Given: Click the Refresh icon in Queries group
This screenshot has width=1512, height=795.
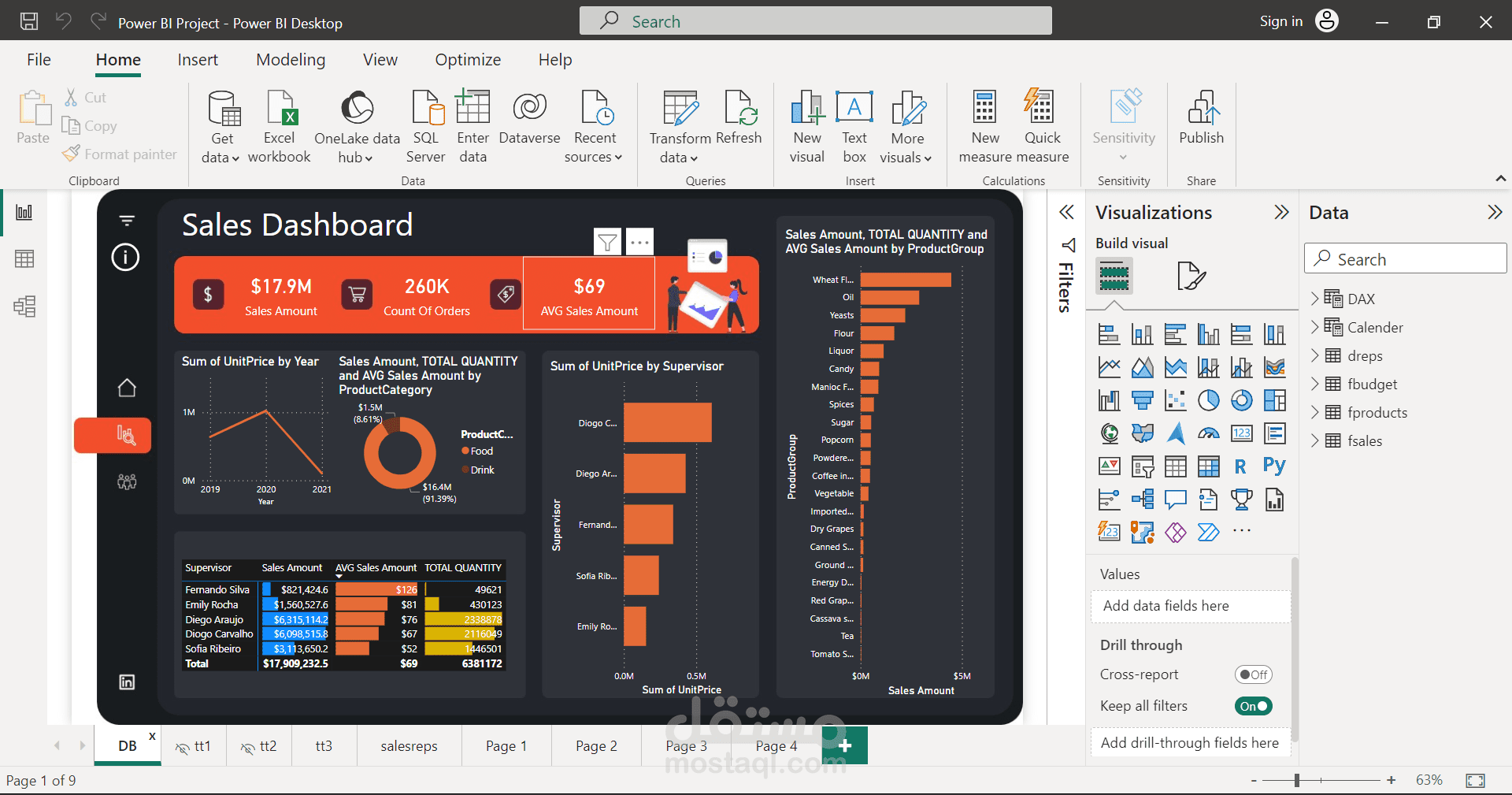Looking at the screenshot, I should 739,108.
